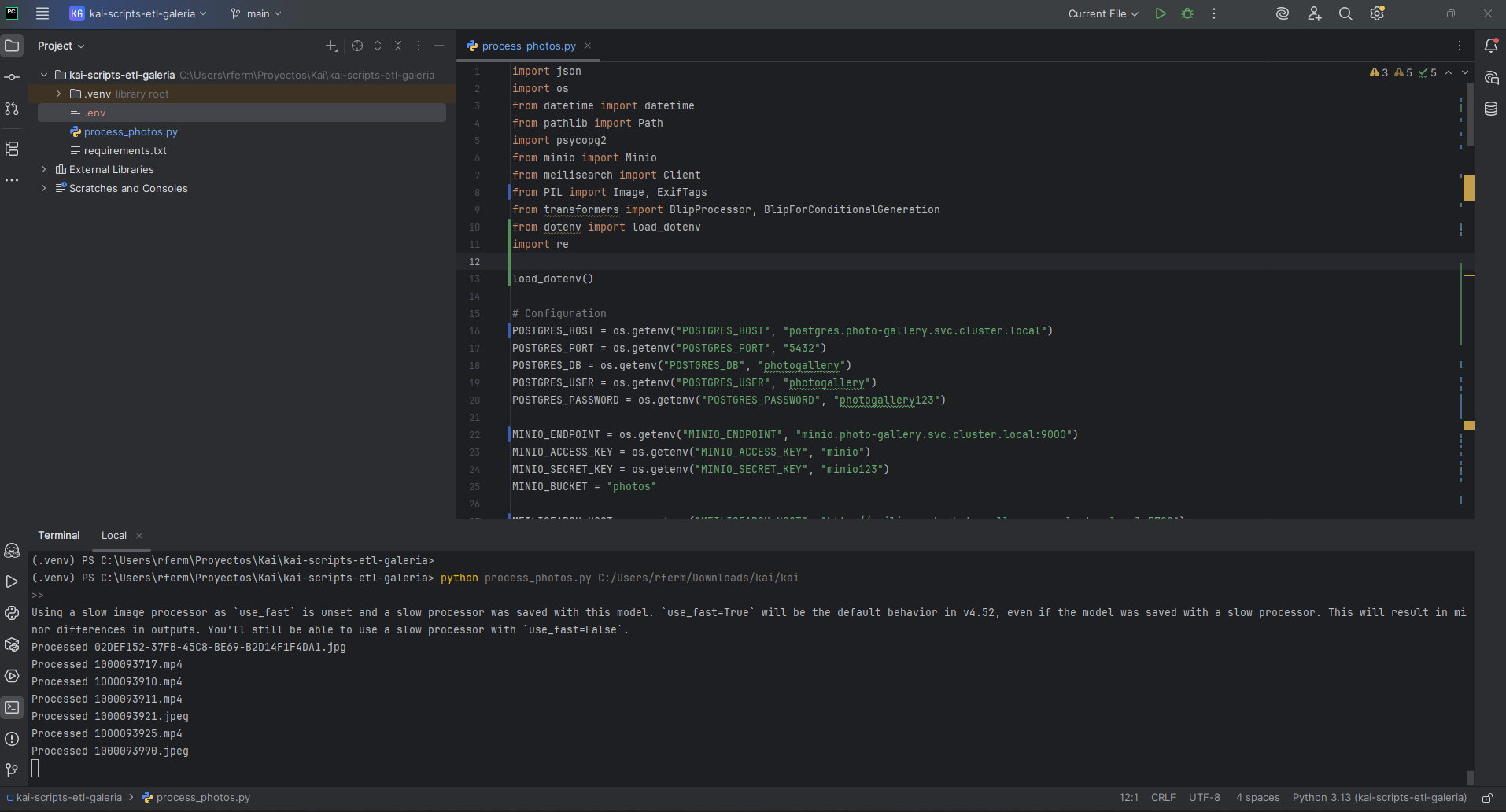Select opened file in Project tree

(357, 46)
